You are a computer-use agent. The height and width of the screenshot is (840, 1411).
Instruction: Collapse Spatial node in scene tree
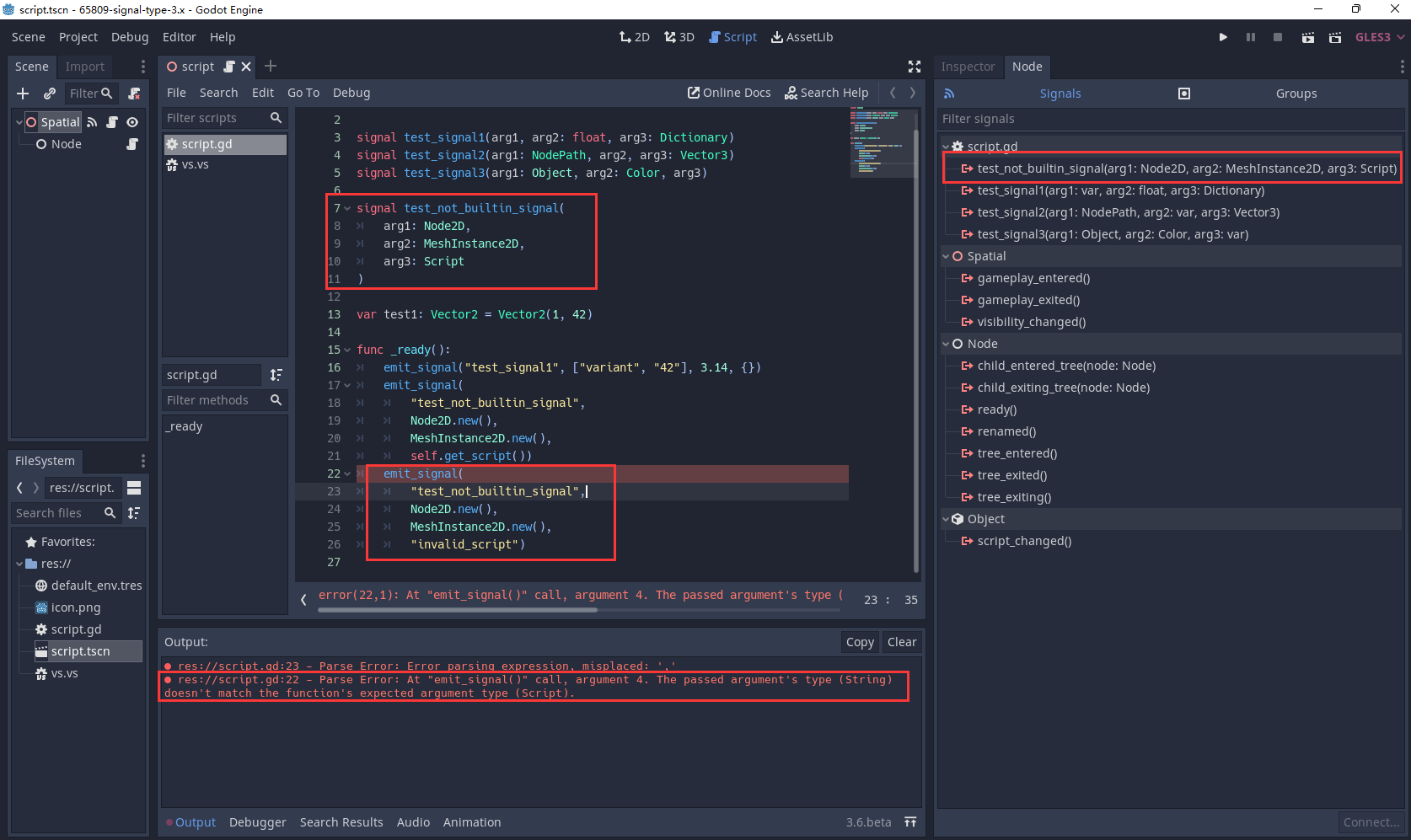(19, 122)
